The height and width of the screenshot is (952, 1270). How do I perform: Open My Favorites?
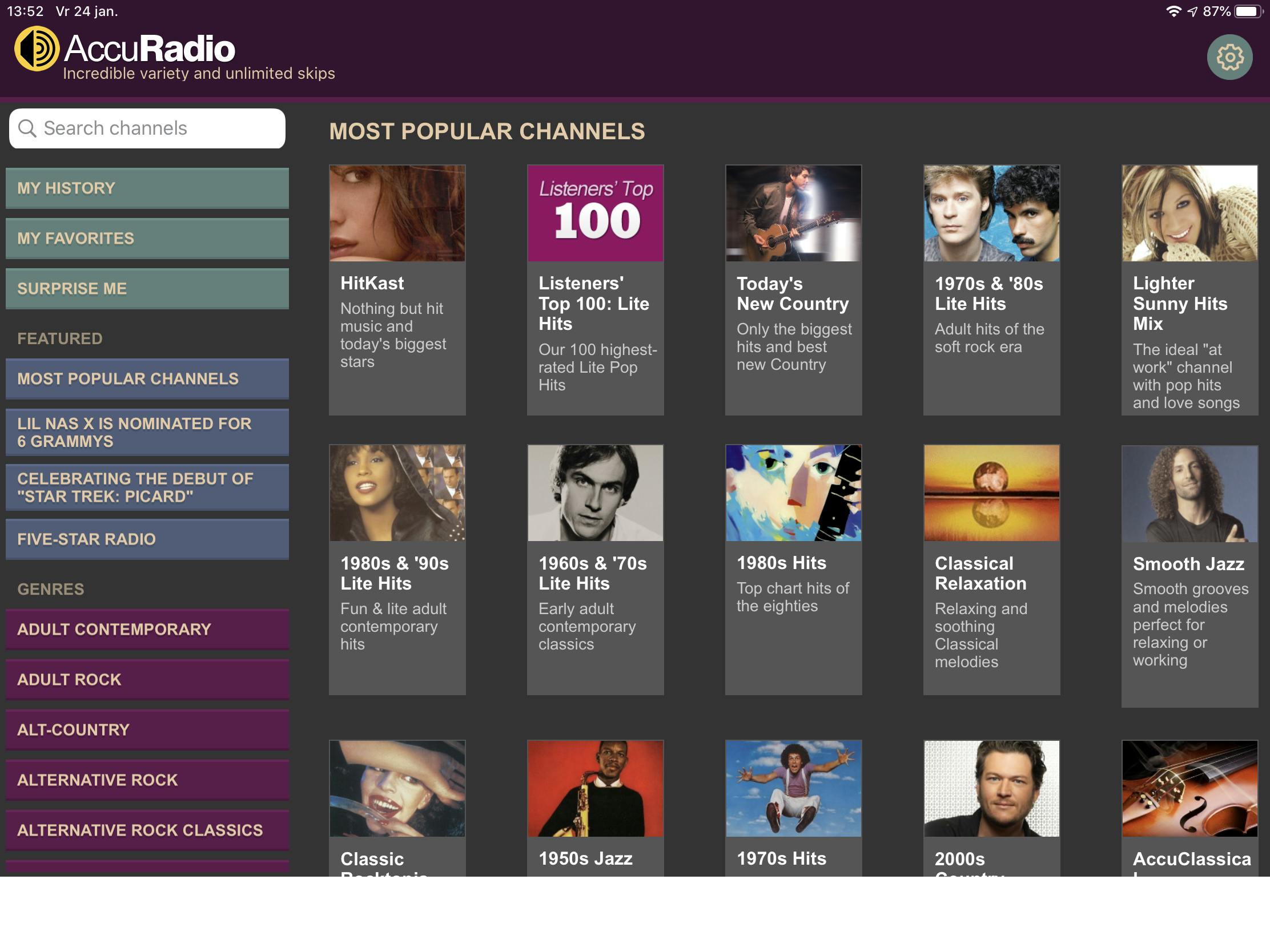[x=147, y=238]
